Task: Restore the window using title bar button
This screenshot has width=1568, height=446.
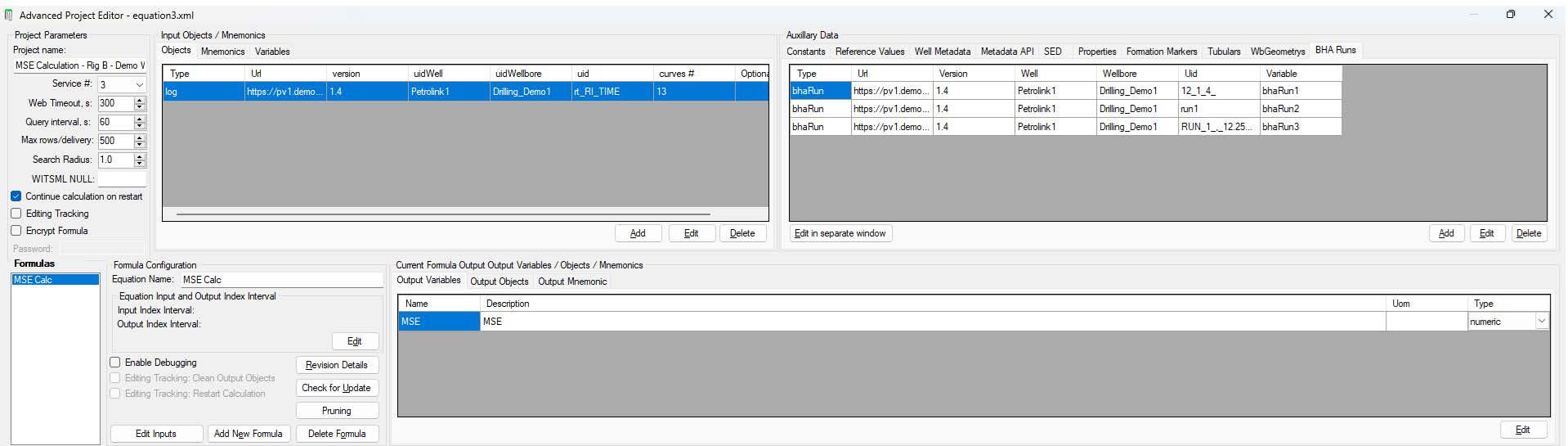Action: [1510, 14]
